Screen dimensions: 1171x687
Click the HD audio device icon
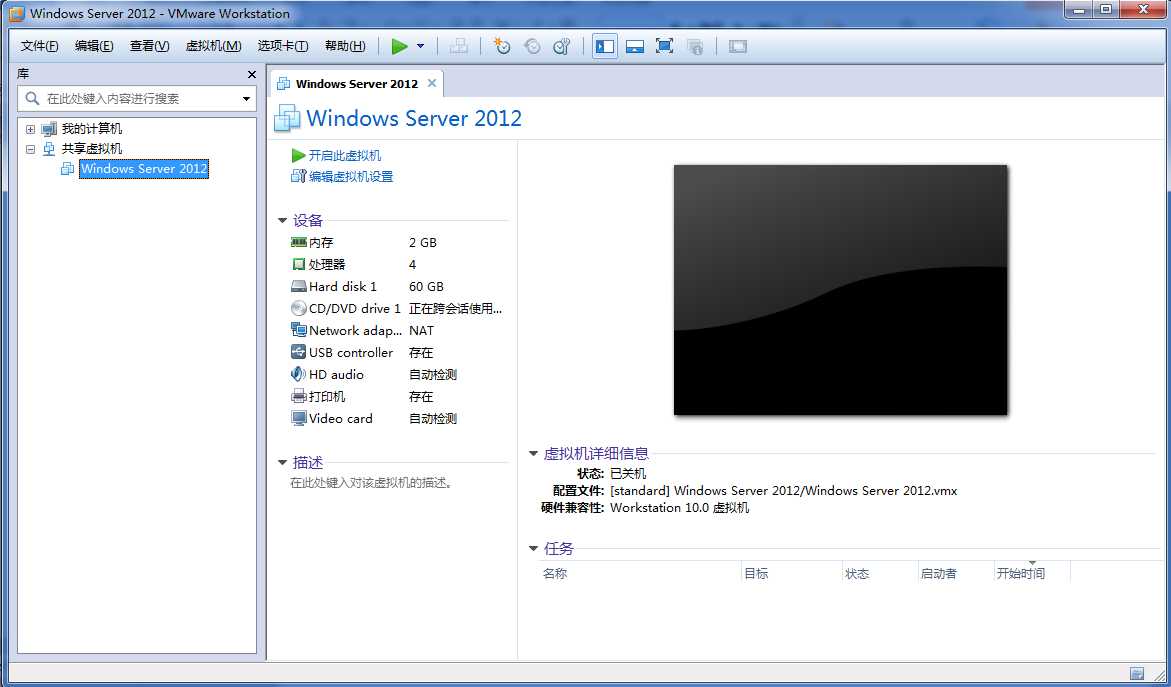click(x=299, y=374)
